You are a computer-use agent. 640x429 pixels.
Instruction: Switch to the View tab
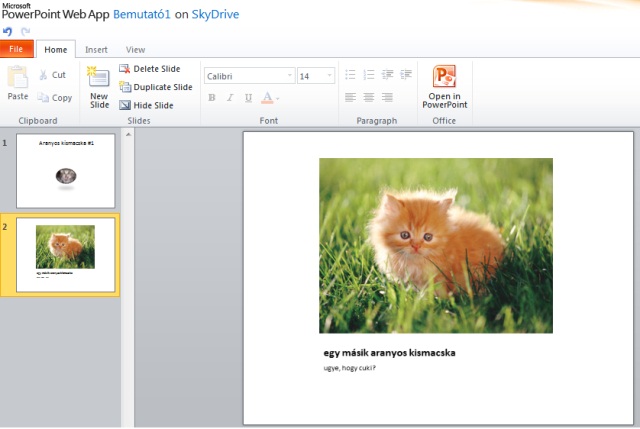pos(135,49)
